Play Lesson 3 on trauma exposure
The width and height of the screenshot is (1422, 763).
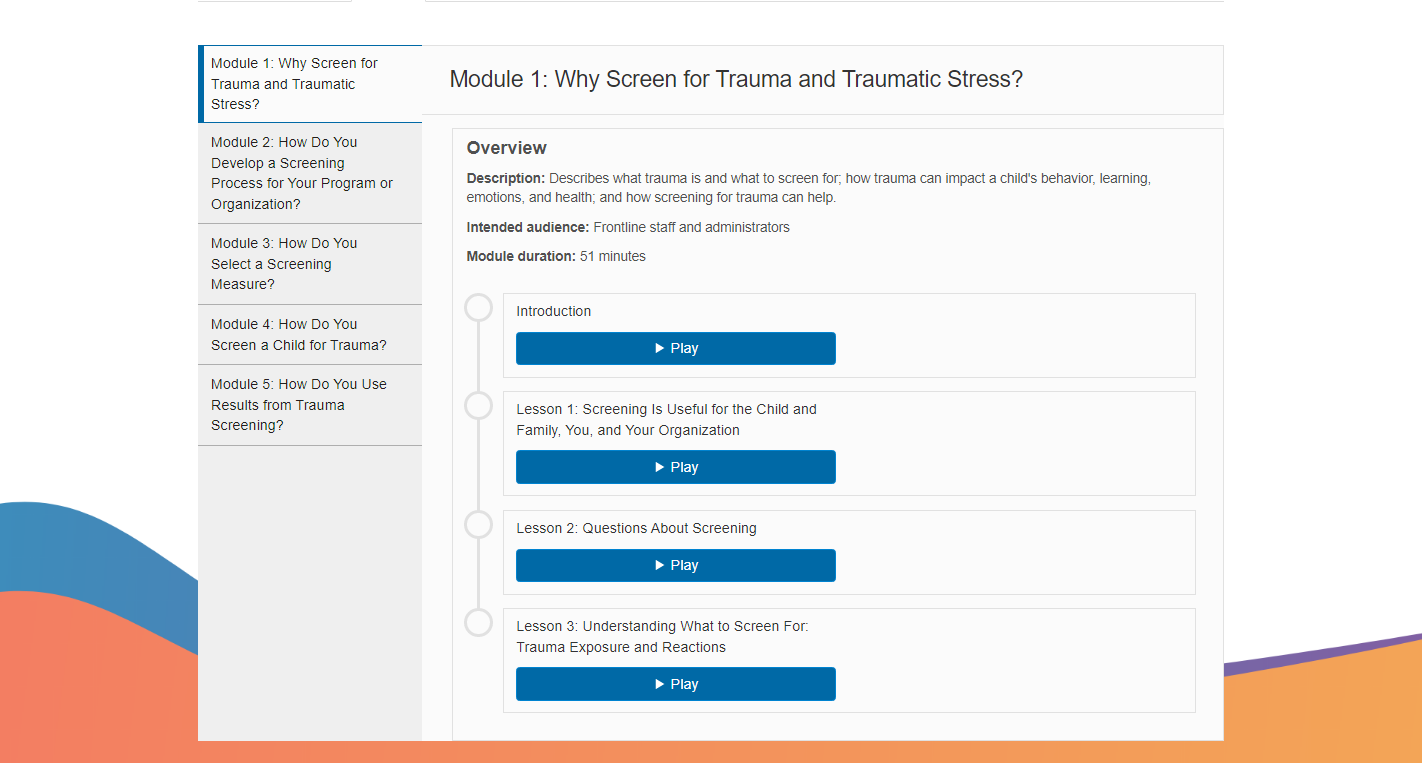click(x=675, y=684)
